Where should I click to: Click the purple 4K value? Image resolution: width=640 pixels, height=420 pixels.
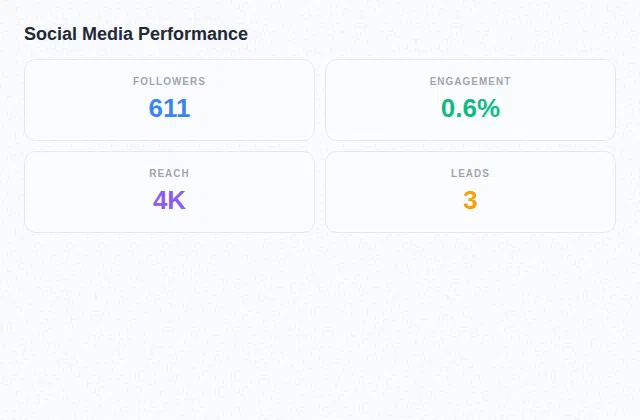[x=169, y=201]
